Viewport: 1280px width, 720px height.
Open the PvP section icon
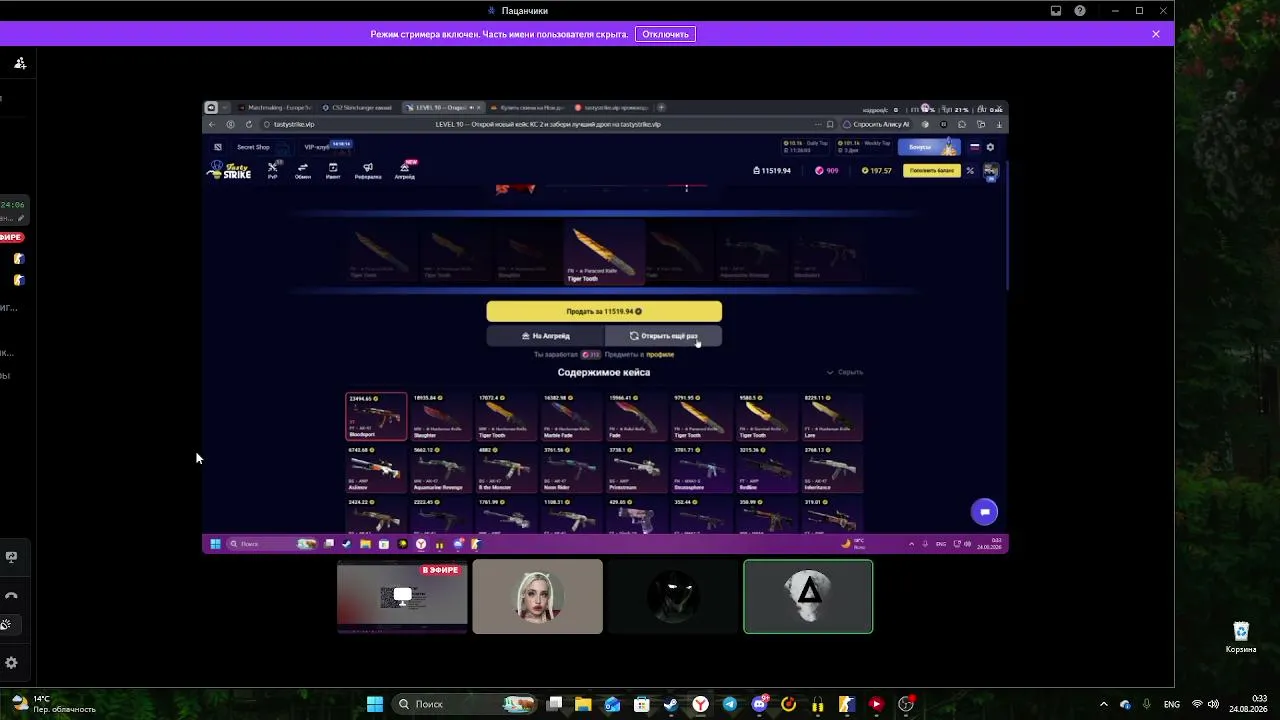point(272,171)
